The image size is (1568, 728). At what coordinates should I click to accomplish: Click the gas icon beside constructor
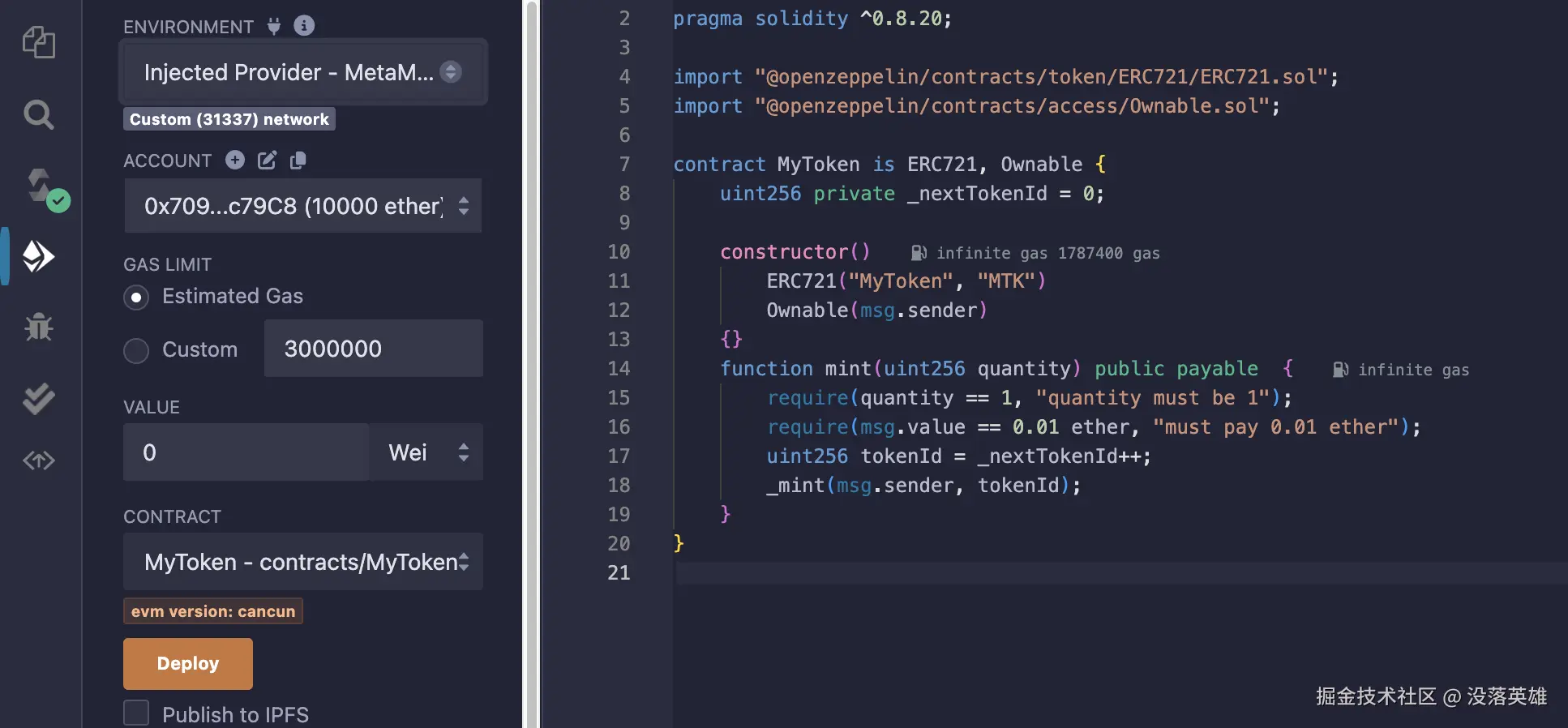click(x=919, y=253)
